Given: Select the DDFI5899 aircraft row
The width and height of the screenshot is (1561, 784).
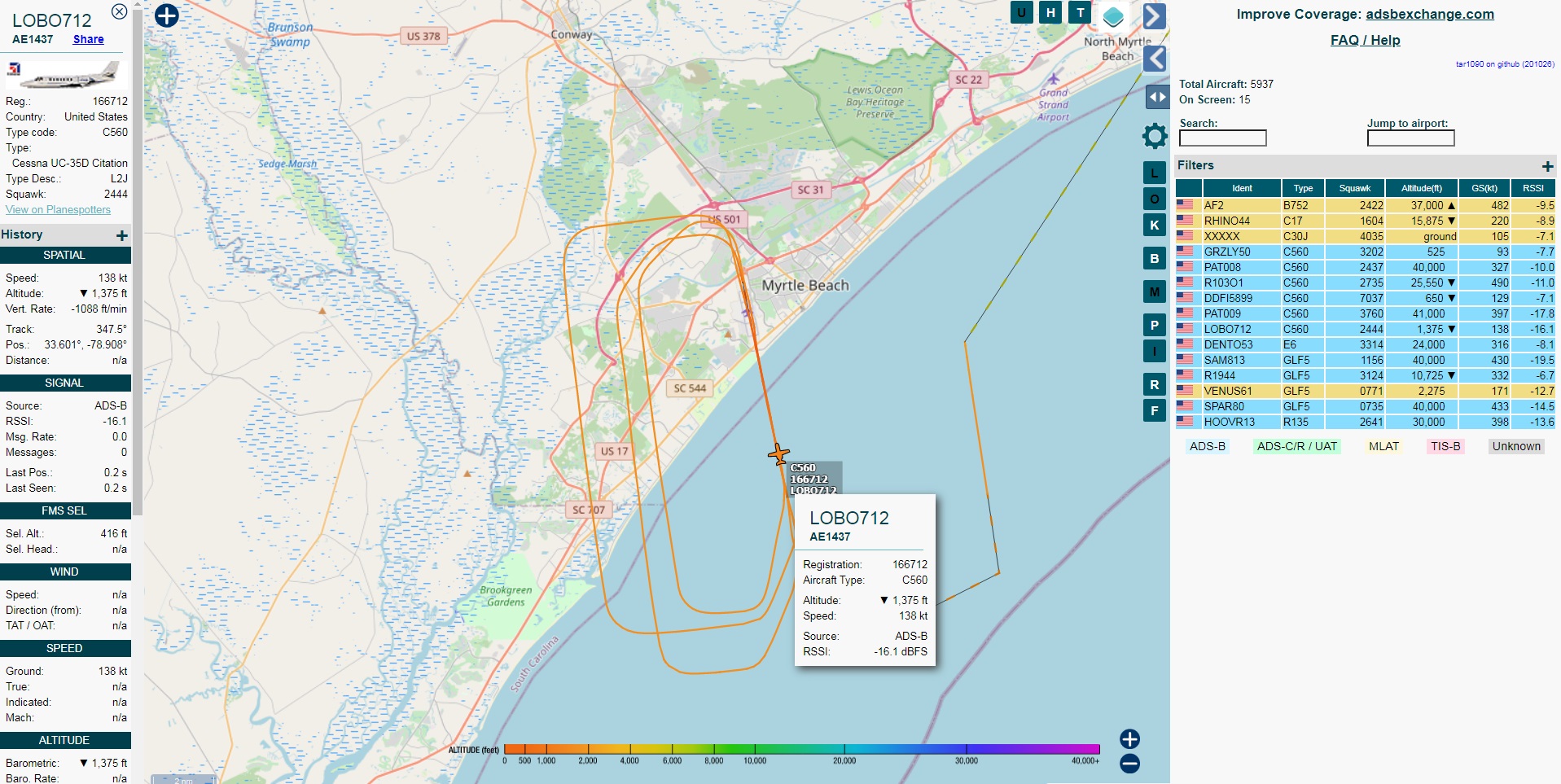Looking at the screenshot, I should tap(1366, 298).
